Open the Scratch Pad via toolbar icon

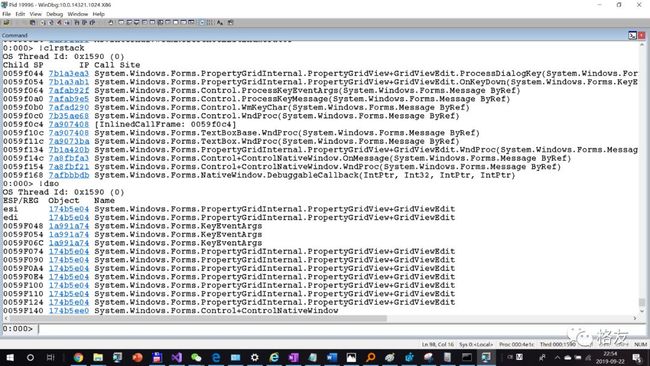tap(175, 22)
